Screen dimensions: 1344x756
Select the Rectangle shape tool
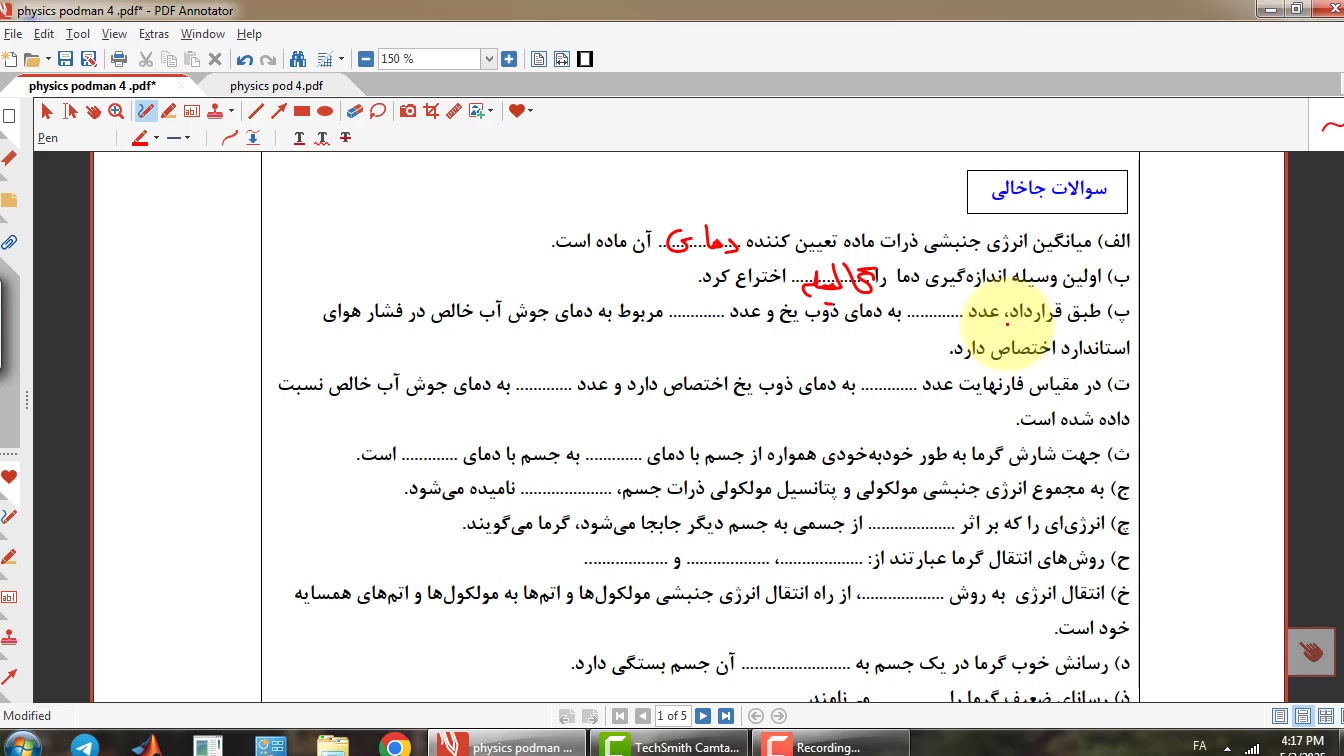tap(302, 111)
